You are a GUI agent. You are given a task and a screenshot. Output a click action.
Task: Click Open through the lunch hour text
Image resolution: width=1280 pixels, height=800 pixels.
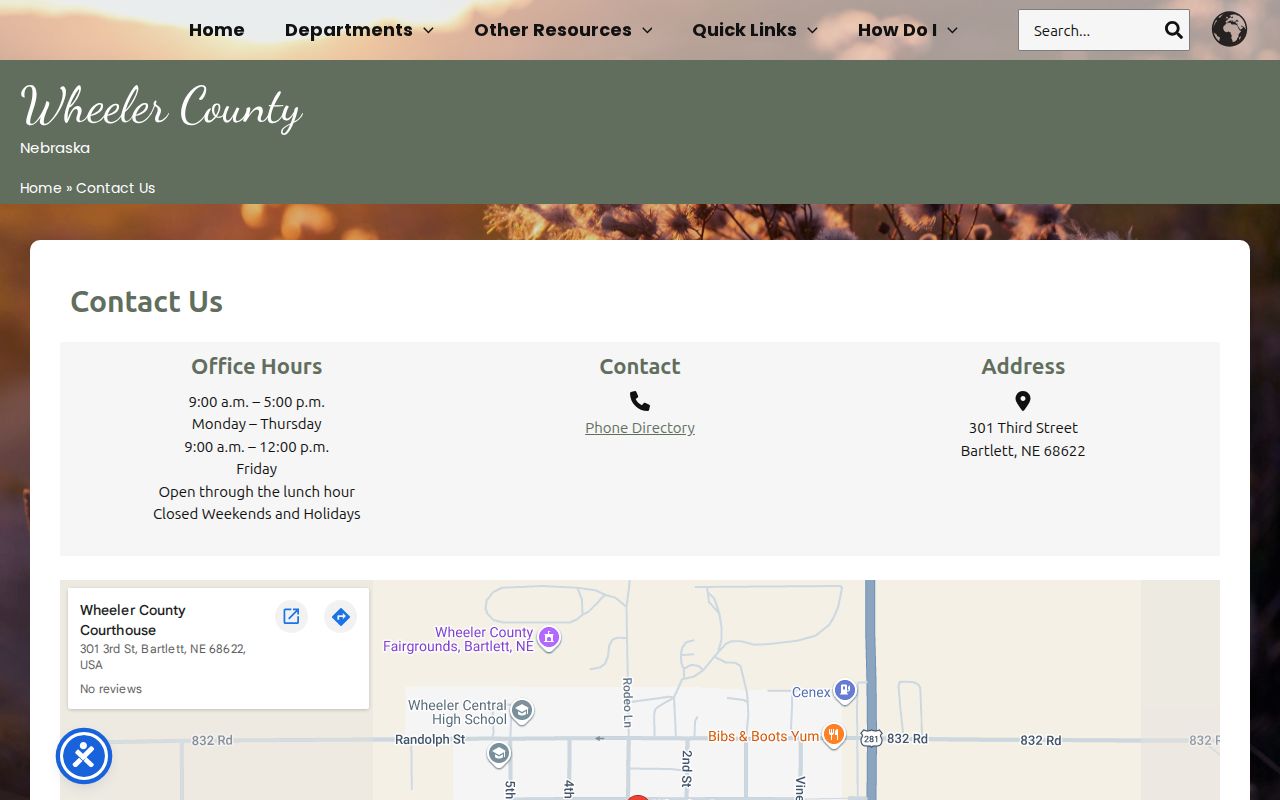point(257,492)
